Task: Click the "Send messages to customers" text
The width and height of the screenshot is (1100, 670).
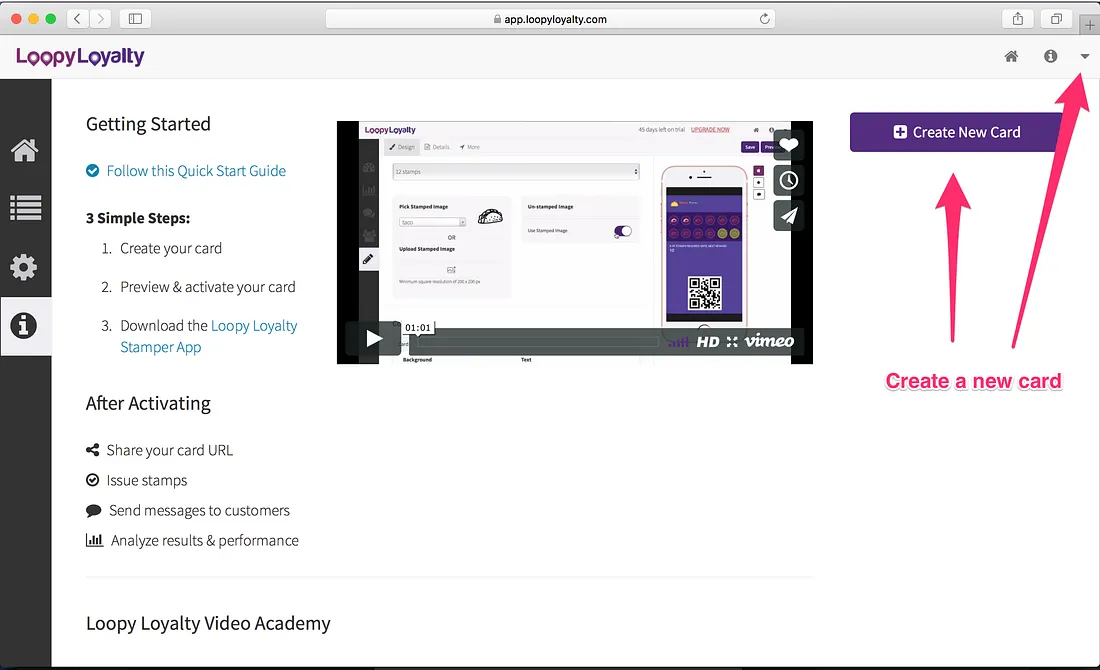Action: (199, 511)
